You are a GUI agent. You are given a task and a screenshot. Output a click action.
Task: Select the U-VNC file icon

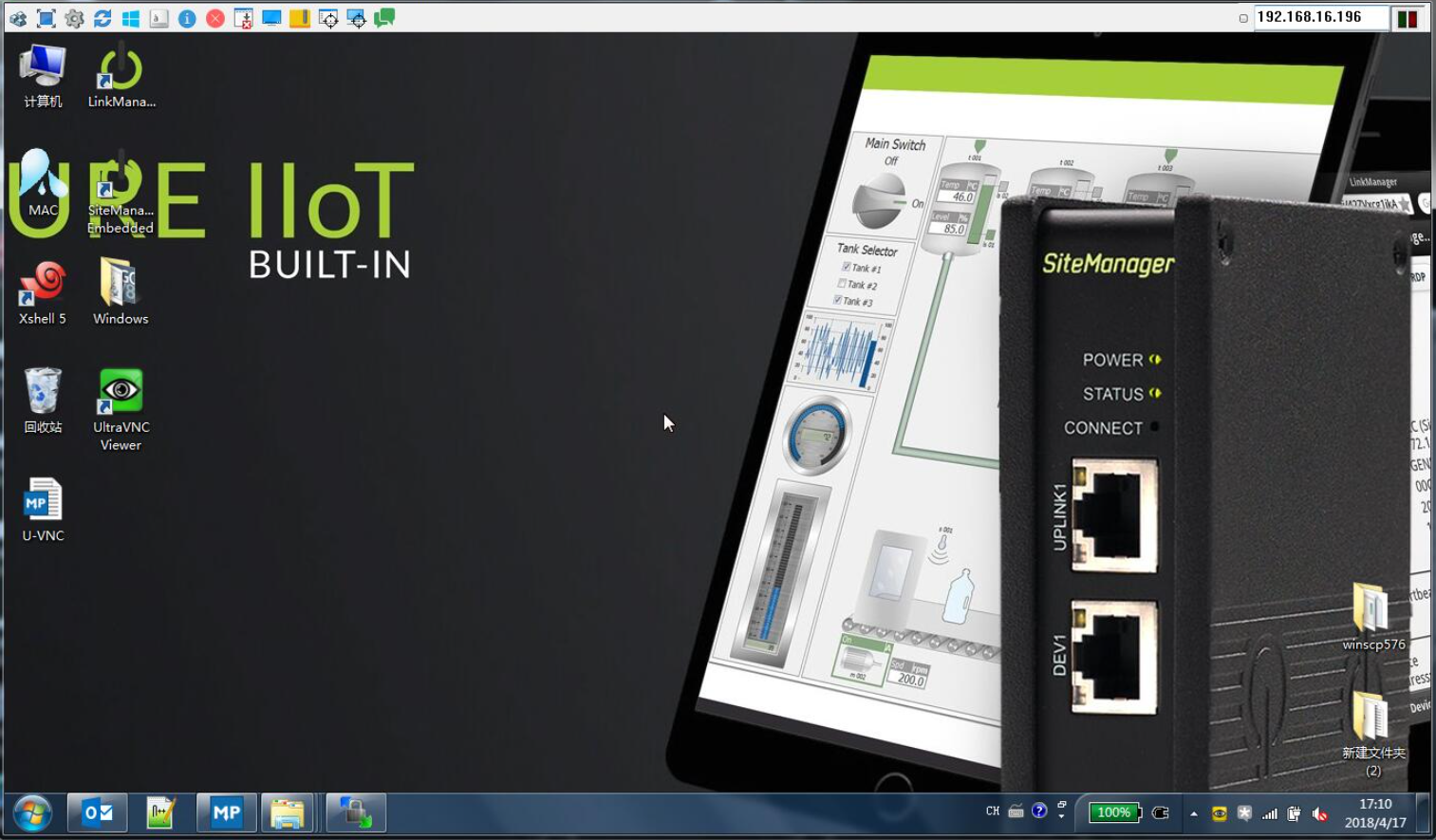(x=43, y=510)
